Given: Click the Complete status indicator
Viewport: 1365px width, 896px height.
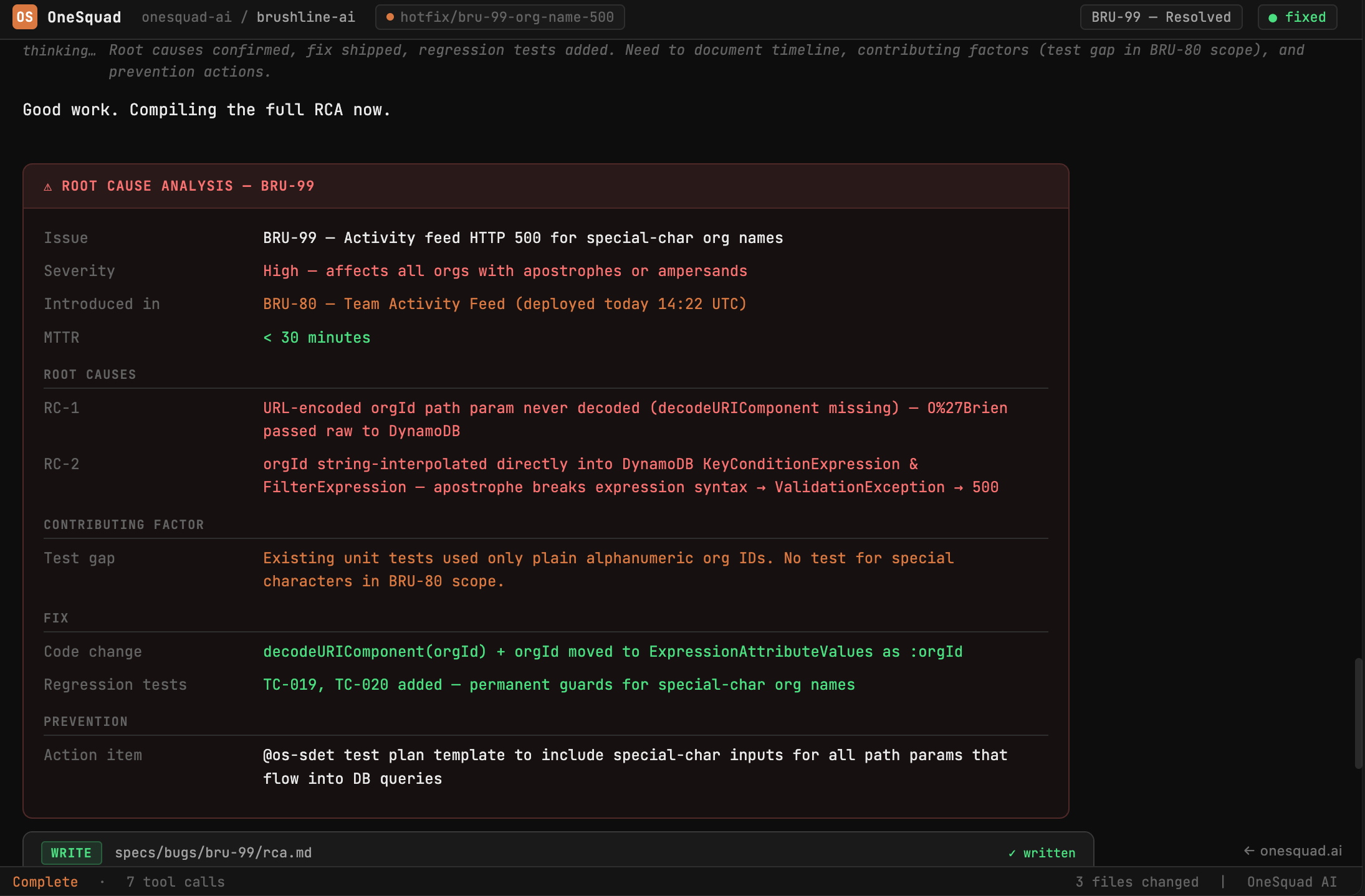Looking at the screenshot, I should pyautogui.click(x=45, y=881).
